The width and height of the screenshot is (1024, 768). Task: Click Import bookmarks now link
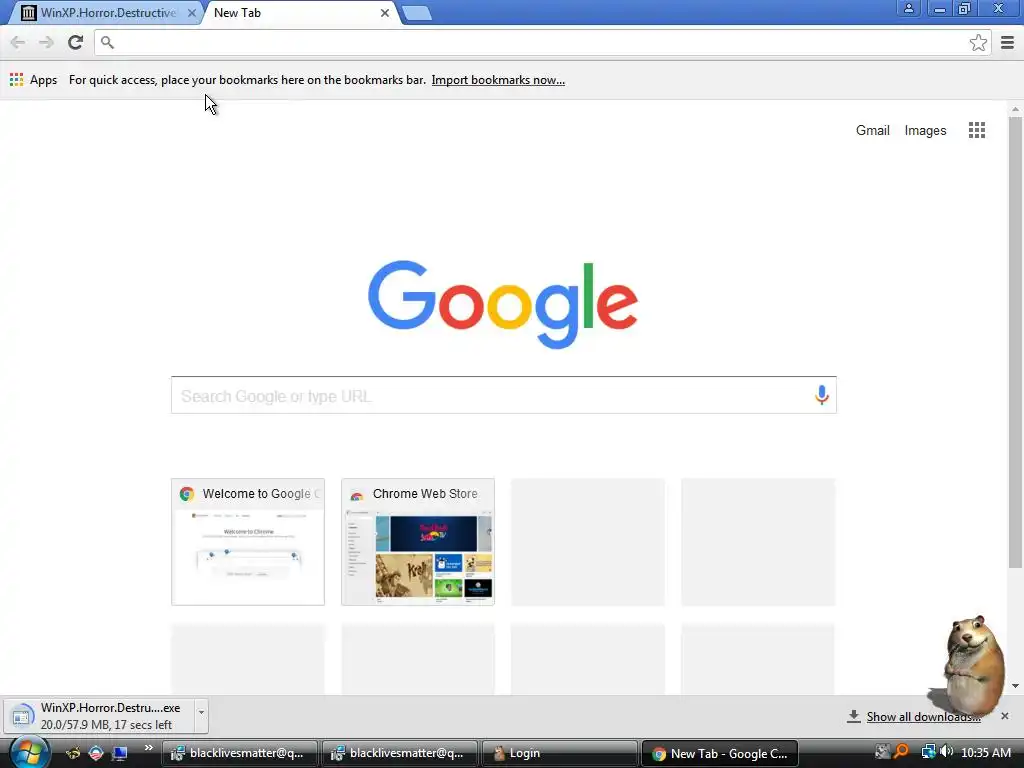point(498,80)
